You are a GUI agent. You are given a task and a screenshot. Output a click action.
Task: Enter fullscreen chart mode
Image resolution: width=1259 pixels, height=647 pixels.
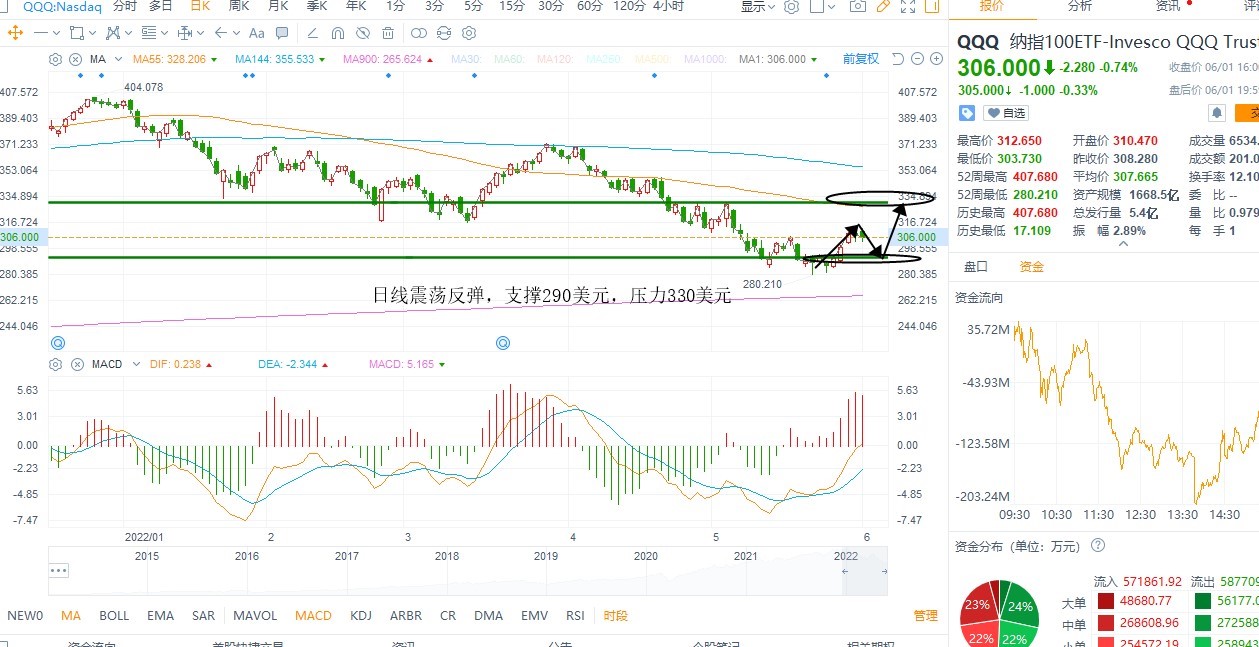click(x=908, y=6)
